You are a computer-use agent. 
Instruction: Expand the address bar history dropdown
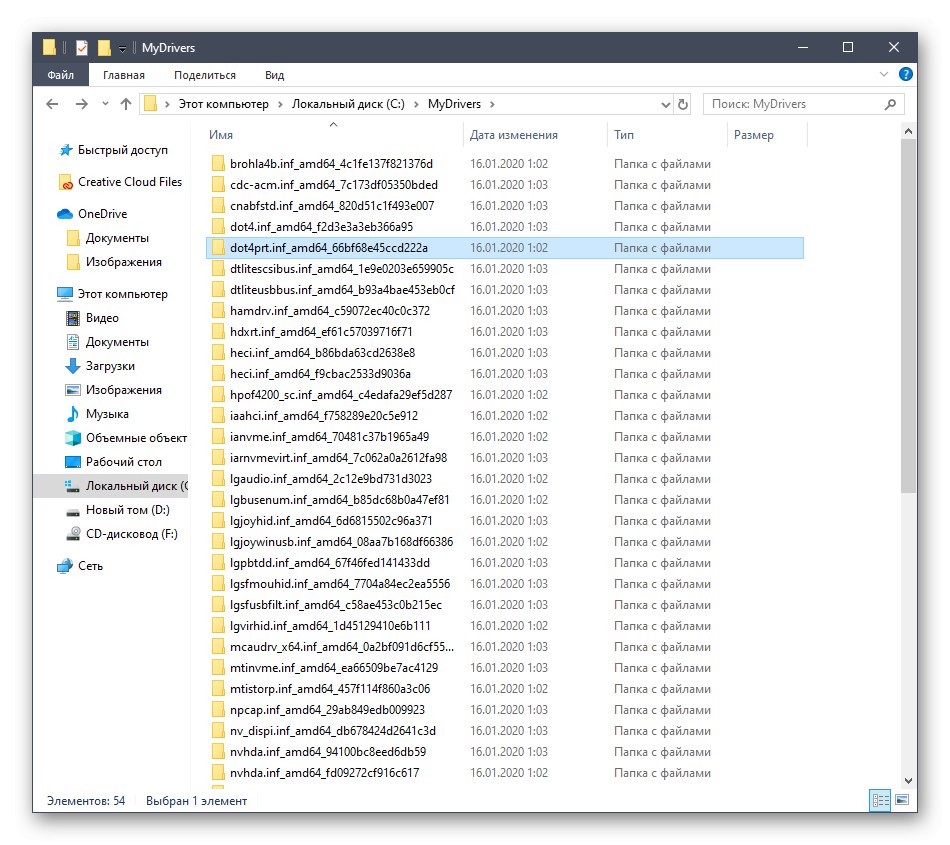tap(664, 103)
